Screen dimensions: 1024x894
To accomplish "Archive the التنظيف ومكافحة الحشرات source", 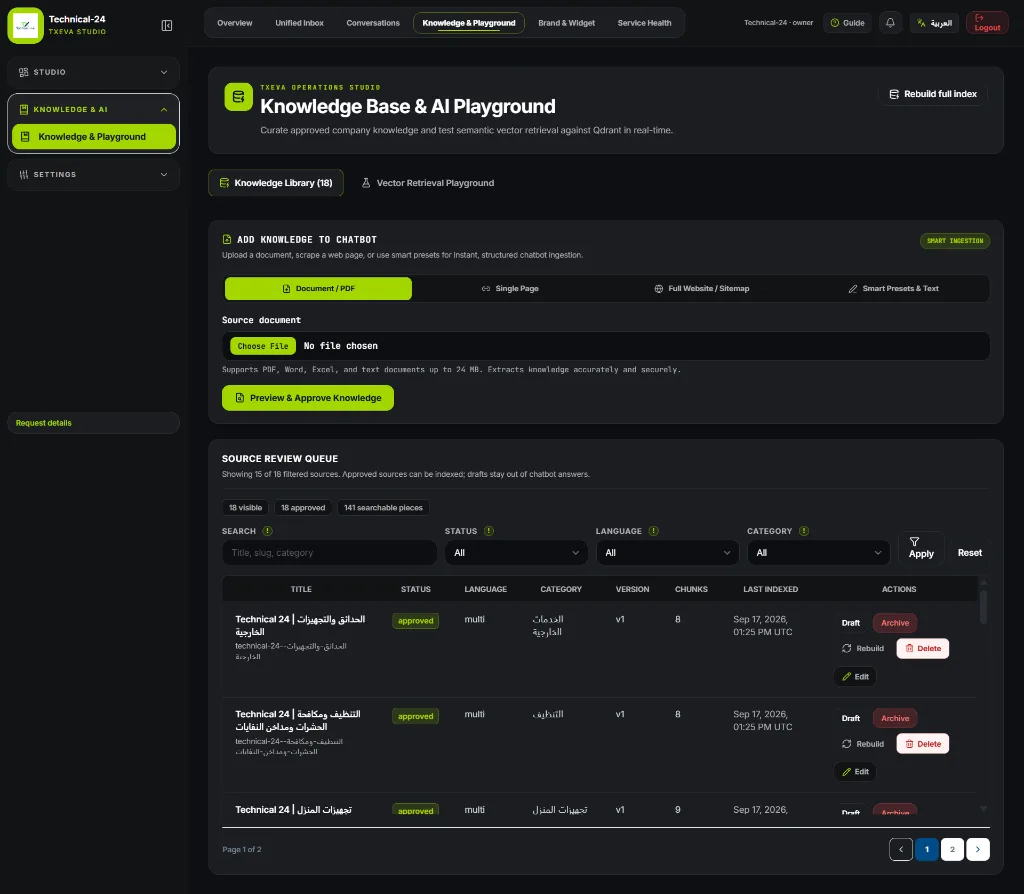I will click(x=895, y=718).
